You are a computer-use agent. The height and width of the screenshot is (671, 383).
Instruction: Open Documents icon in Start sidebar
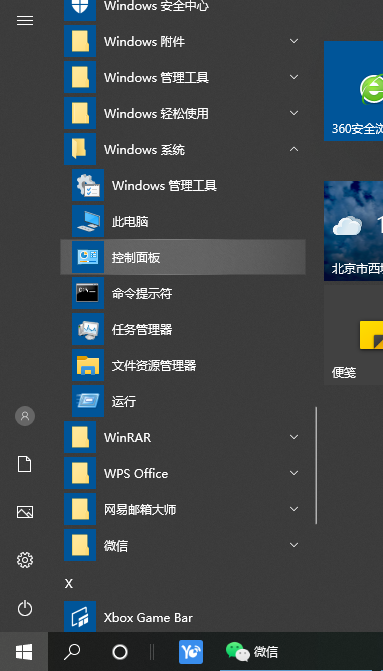[x=25, y=464]
